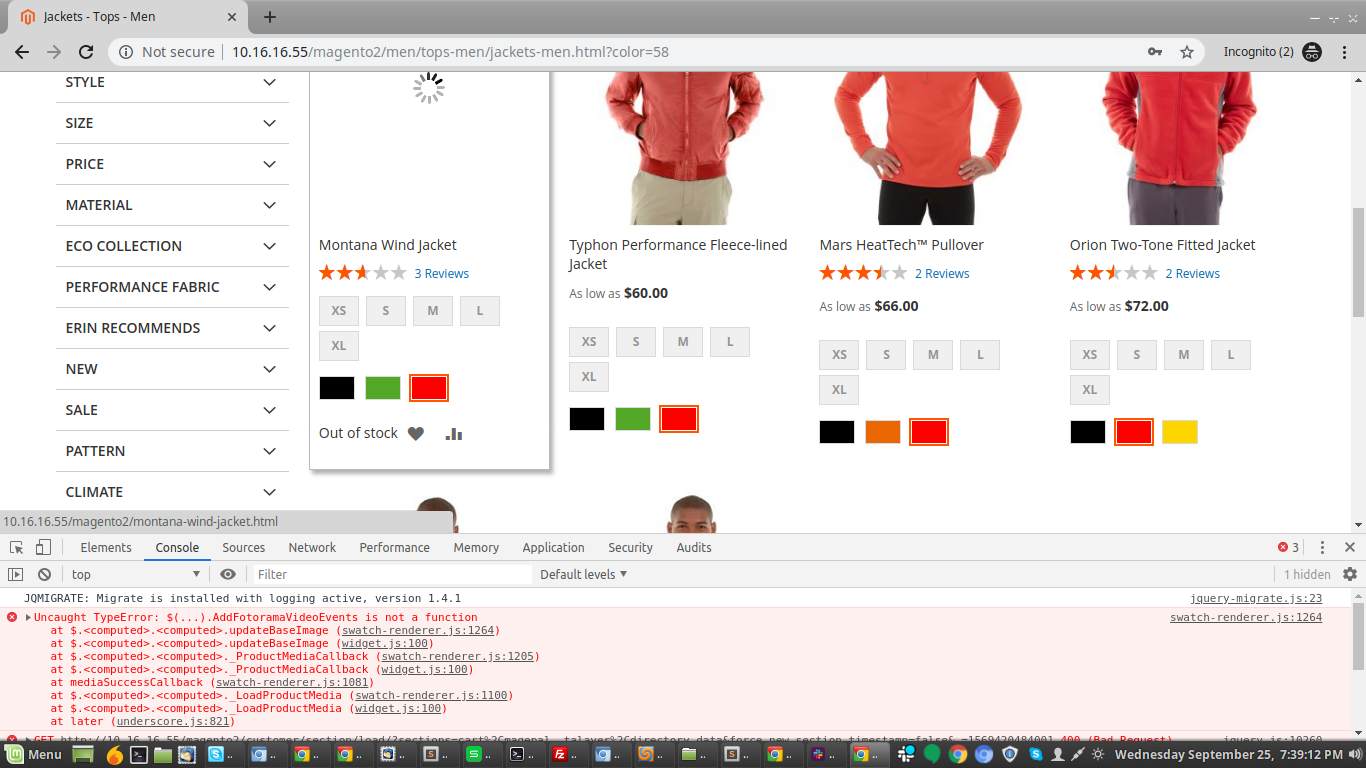1366x768 pixels.
Task: Choose size L for Typhon Performance jacket
Action: tap(730, 342)
